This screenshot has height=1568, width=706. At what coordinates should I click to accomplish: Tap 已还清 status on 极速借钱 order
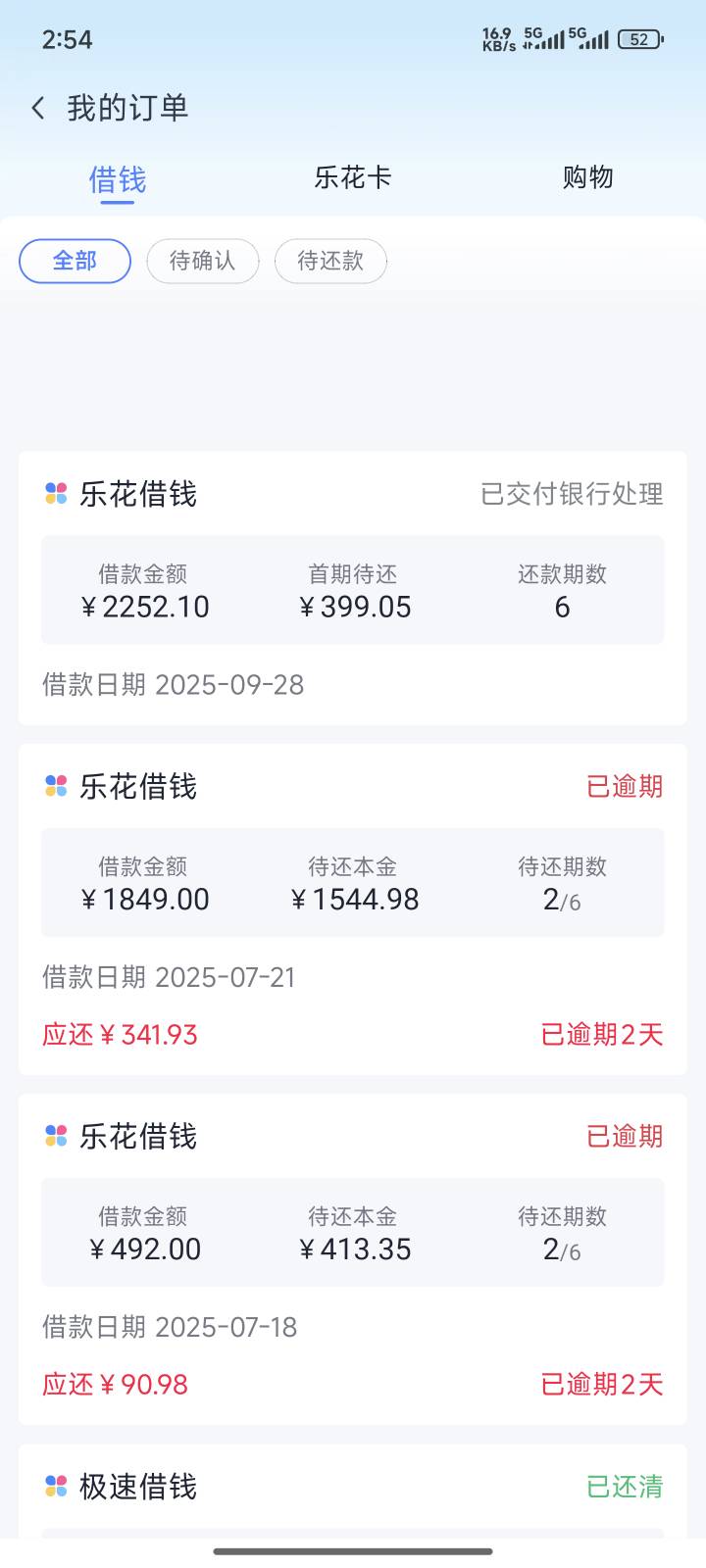(x=625, y=1487)
